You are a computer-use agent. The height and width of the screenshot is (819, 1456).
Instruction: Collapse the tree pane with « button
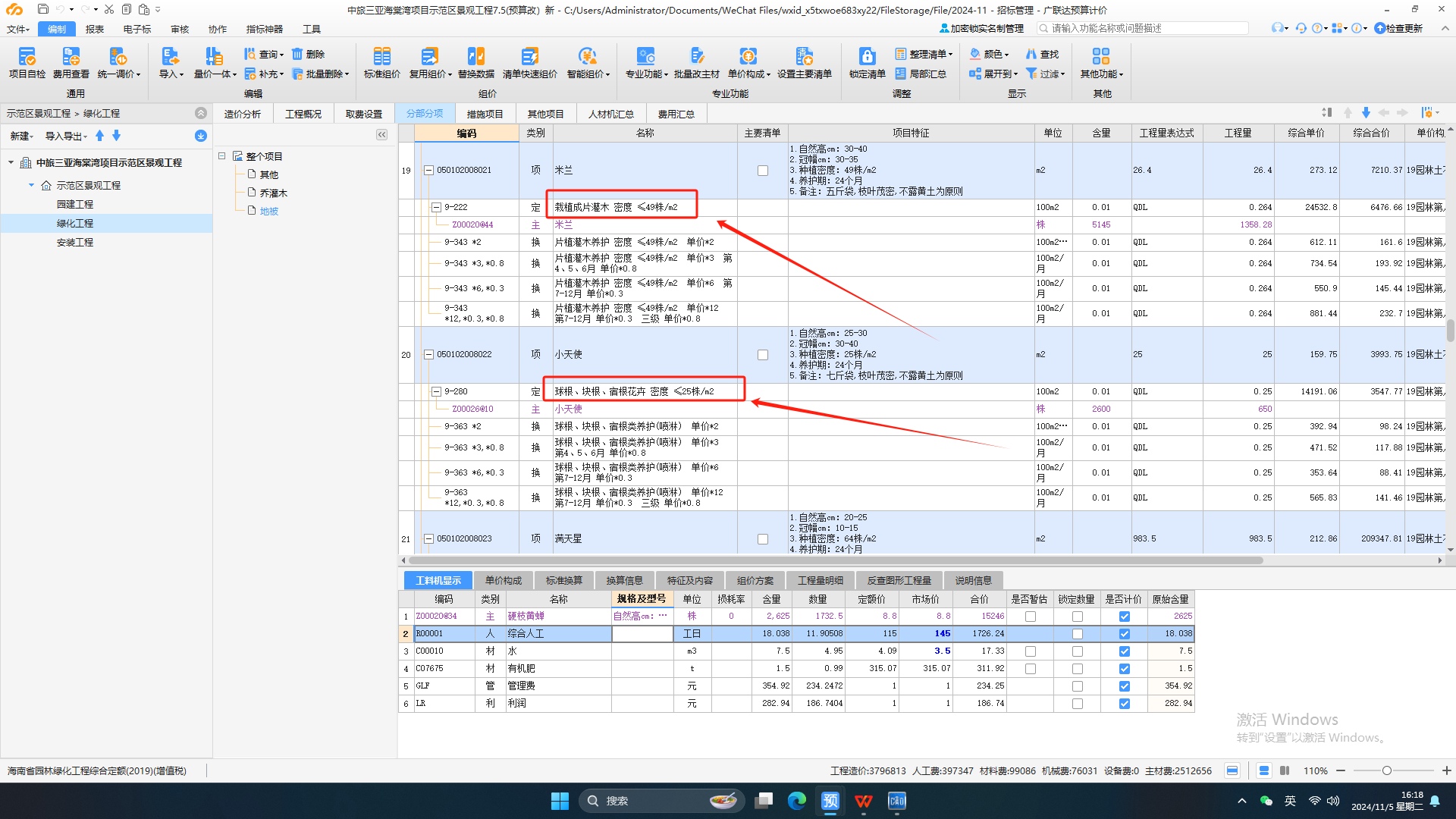click(381, 134)
